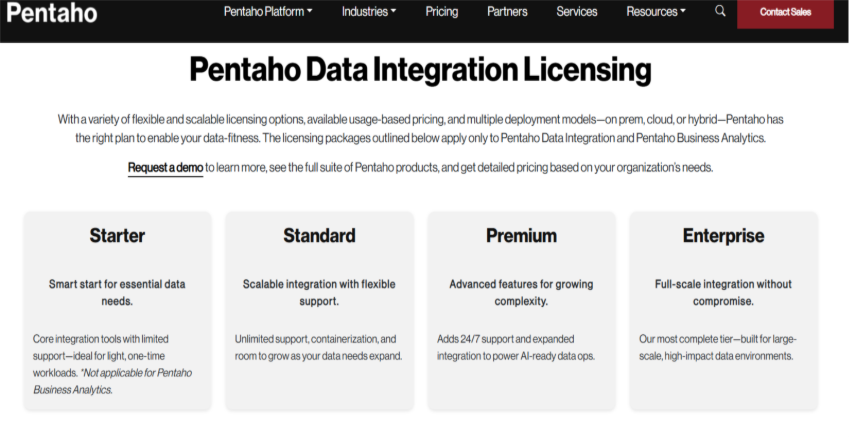
Task: Select the Standard plan heading
Action: (319, 236)
